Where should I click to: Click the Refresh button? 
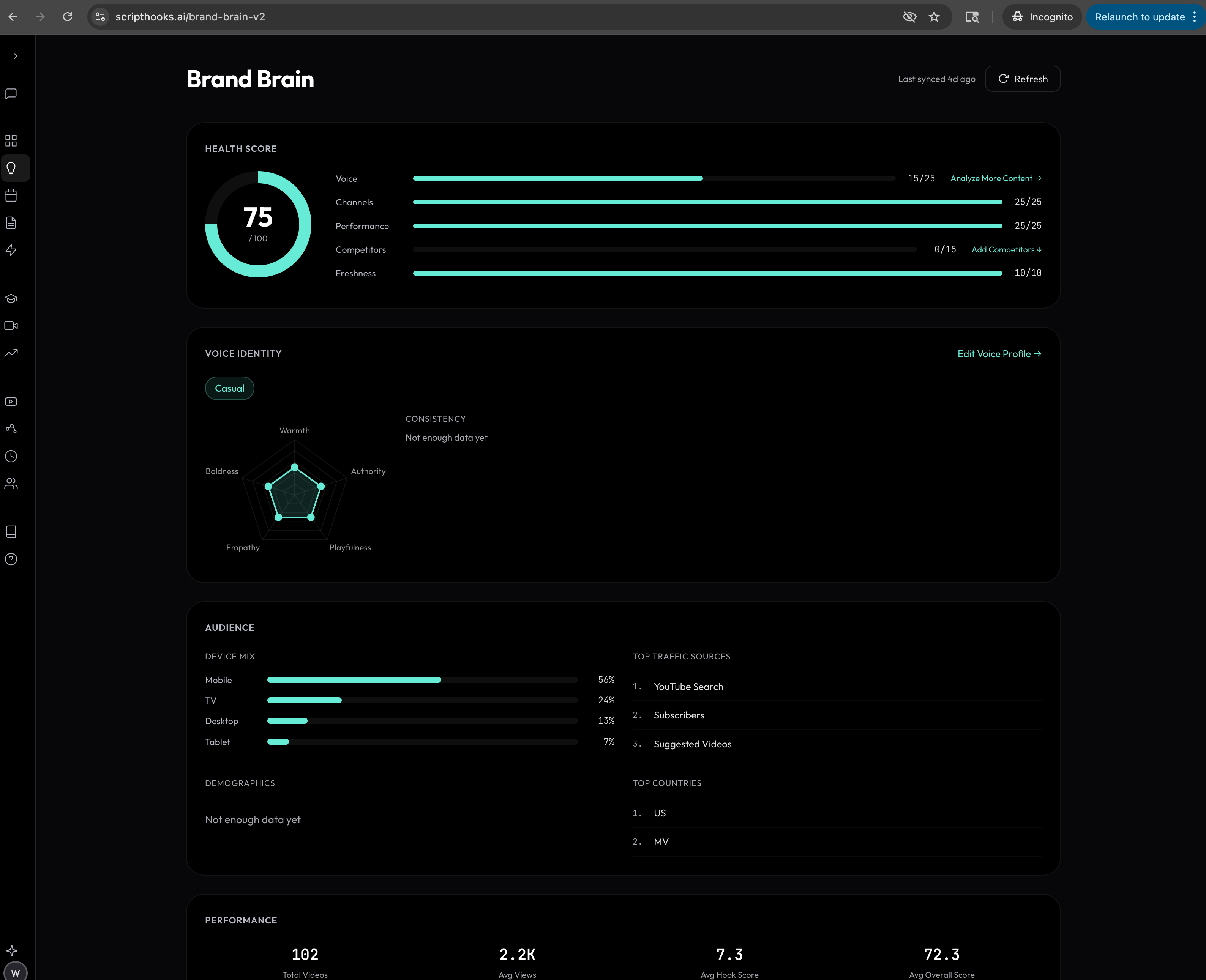tap(1023, 79)
